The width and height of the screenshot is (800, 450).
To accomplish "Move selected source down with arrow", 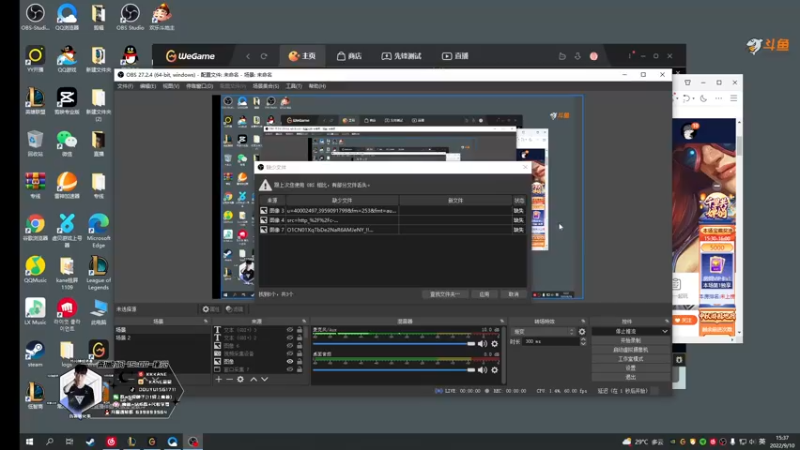I will point(264,379).
